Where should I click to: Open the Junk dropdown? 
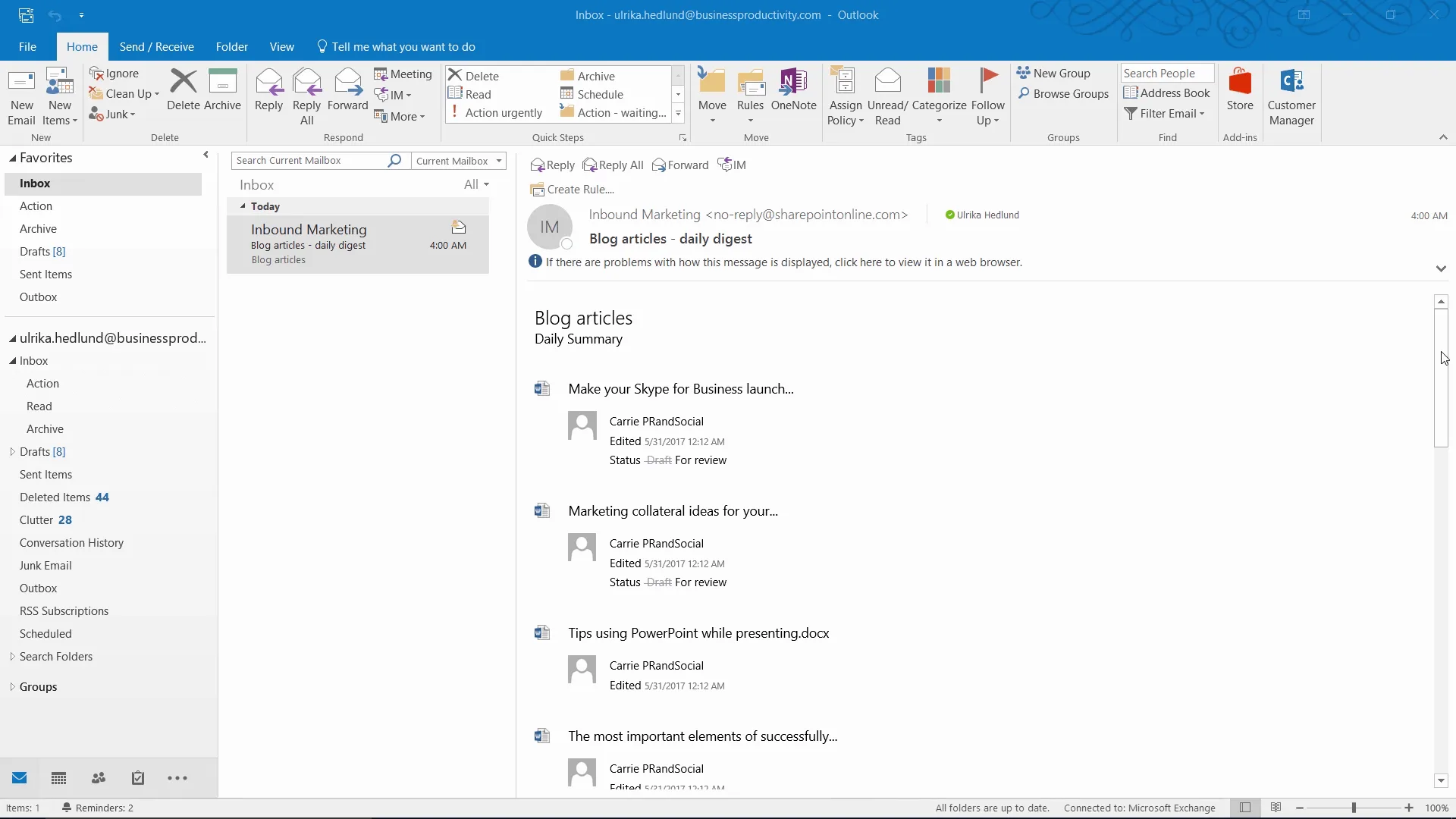coord(112,115)
